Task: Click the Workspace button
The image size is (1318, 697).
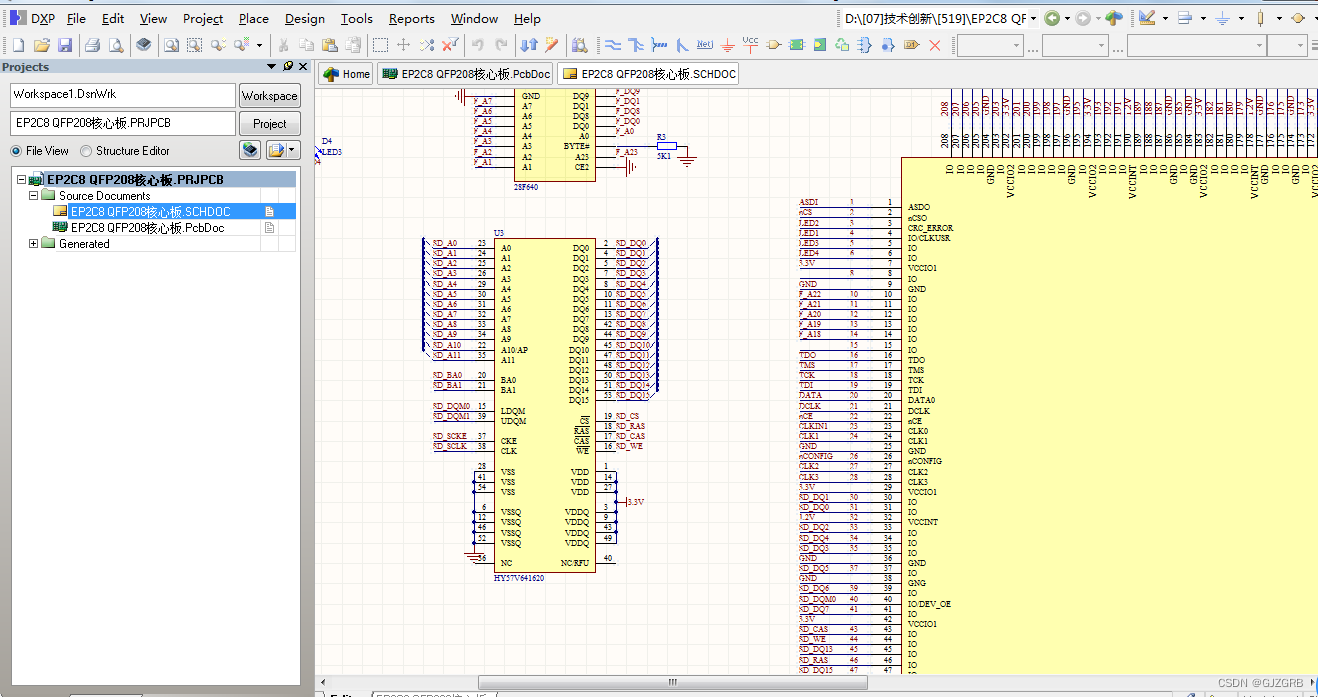Action: point(270,95)
